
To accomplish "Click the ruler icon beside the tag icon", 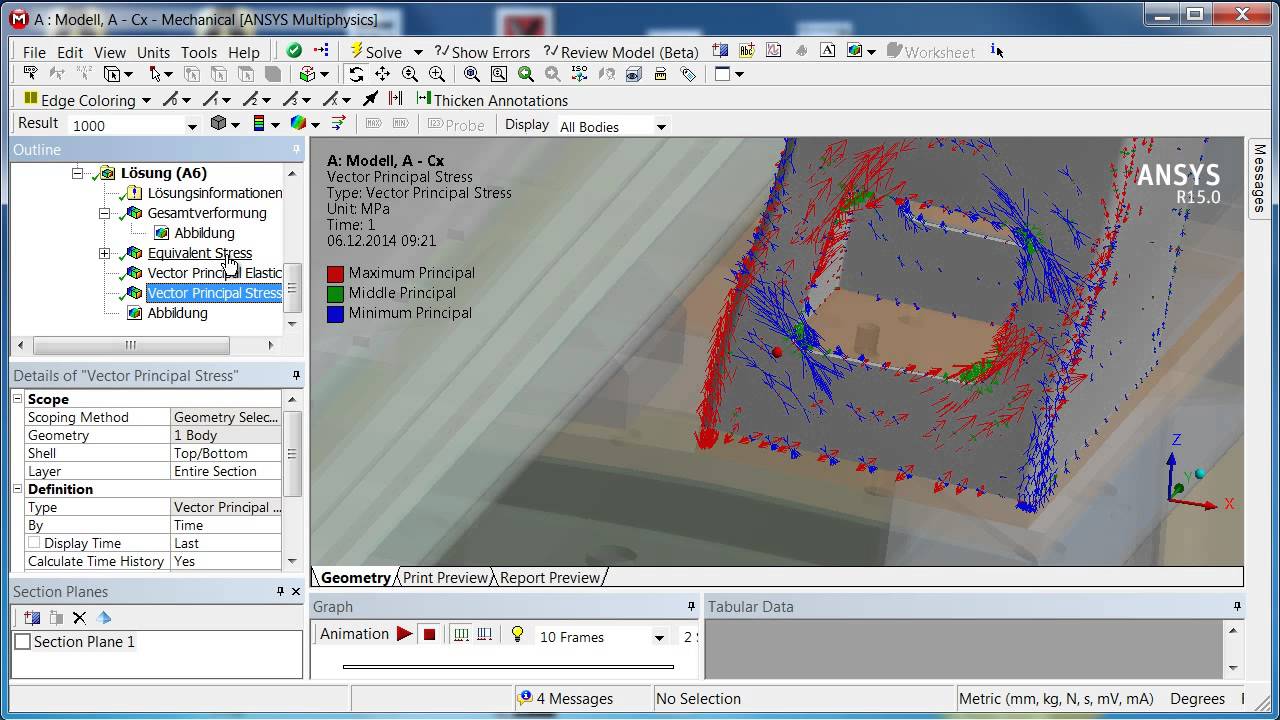I will (x=660, y=74).
